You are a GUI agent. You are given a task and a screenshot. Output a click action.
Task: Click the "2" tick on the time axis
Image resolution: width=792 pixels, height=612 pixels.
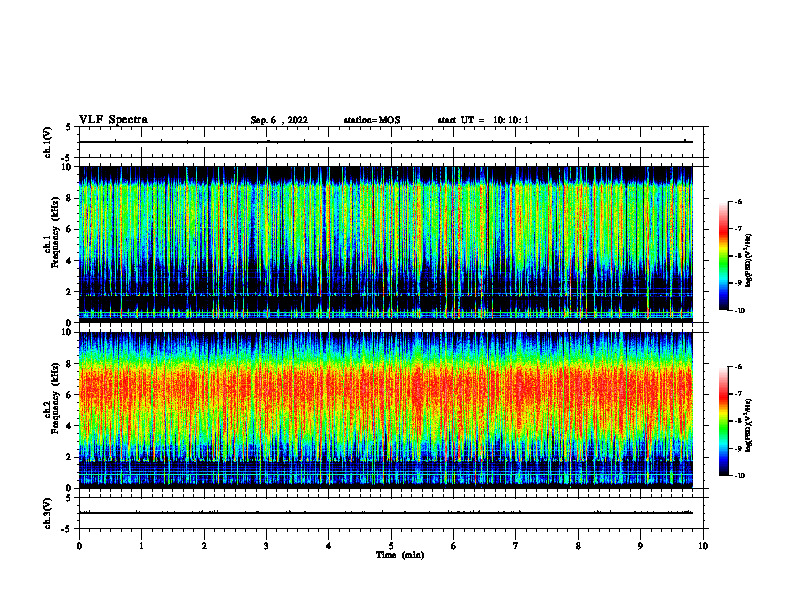[204, 546]
